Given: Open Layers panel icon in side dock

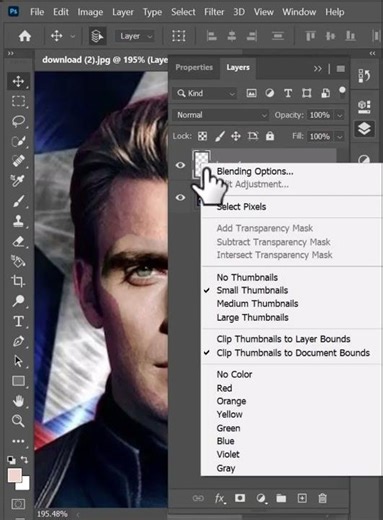Looking at the screenshot, I should 364,129.
